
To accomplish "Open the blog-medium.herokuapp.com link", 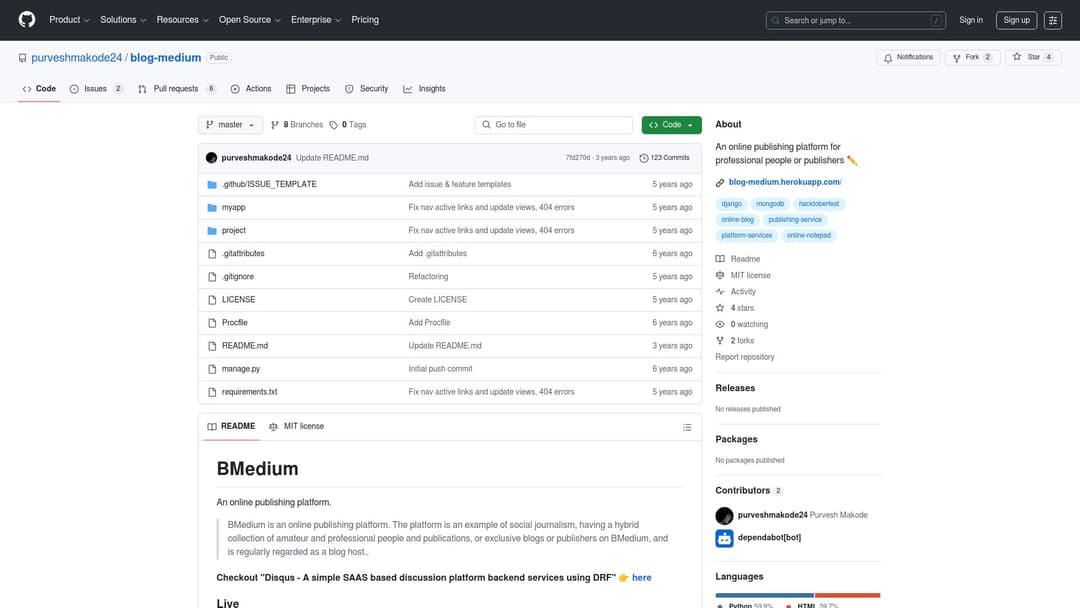I will pos(785,182).
